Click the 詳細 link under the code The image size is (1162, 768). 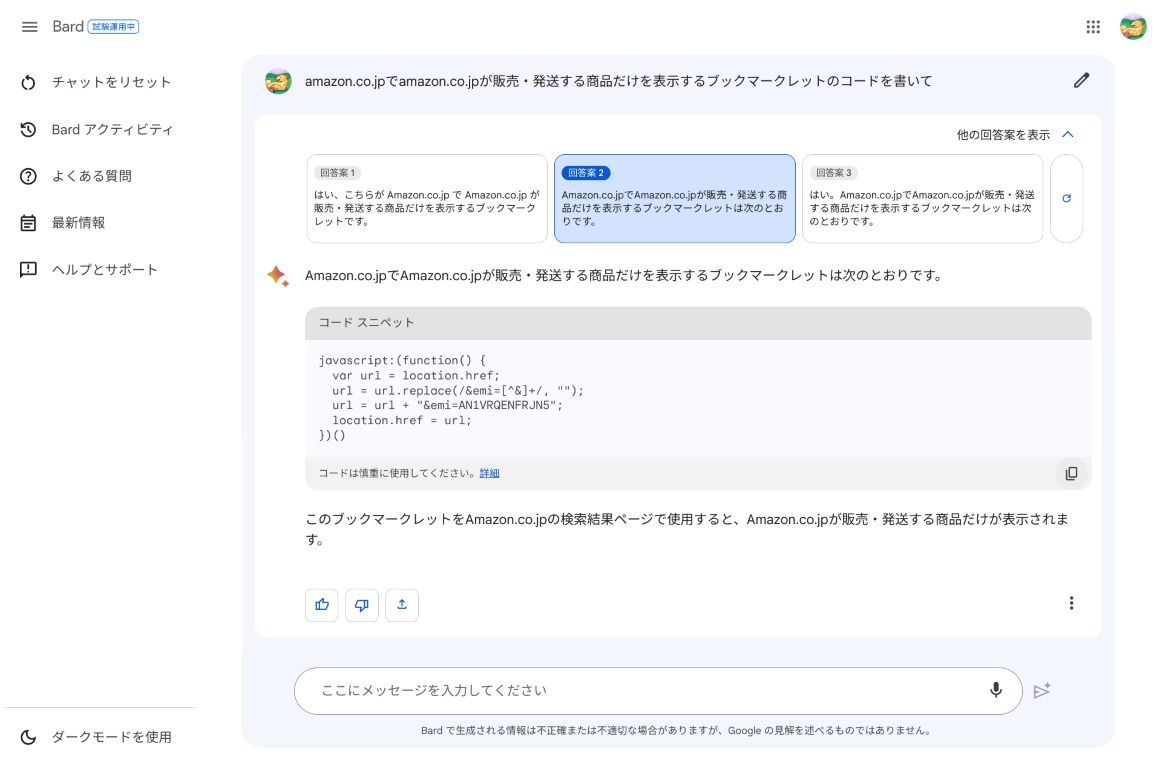coord(489,474)
